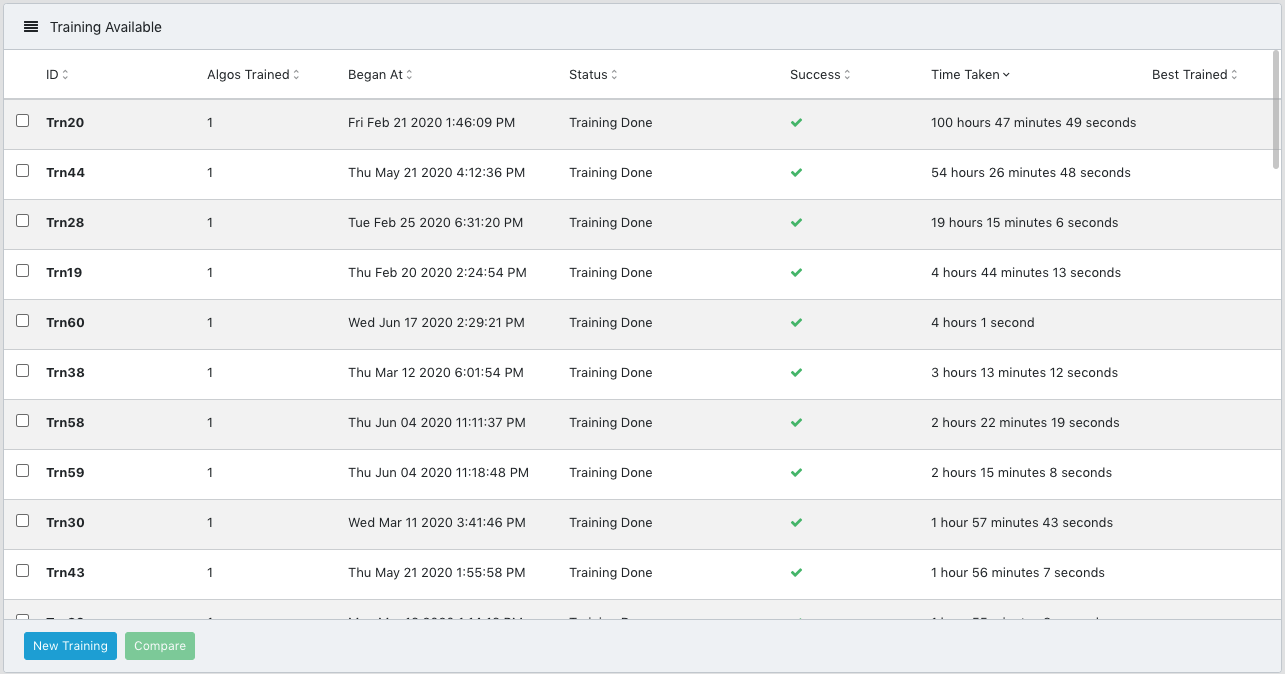Click the hamburger icon beside Training Available
The image size is (1285, 674).
pyautogui.click(x=31, y=27)
